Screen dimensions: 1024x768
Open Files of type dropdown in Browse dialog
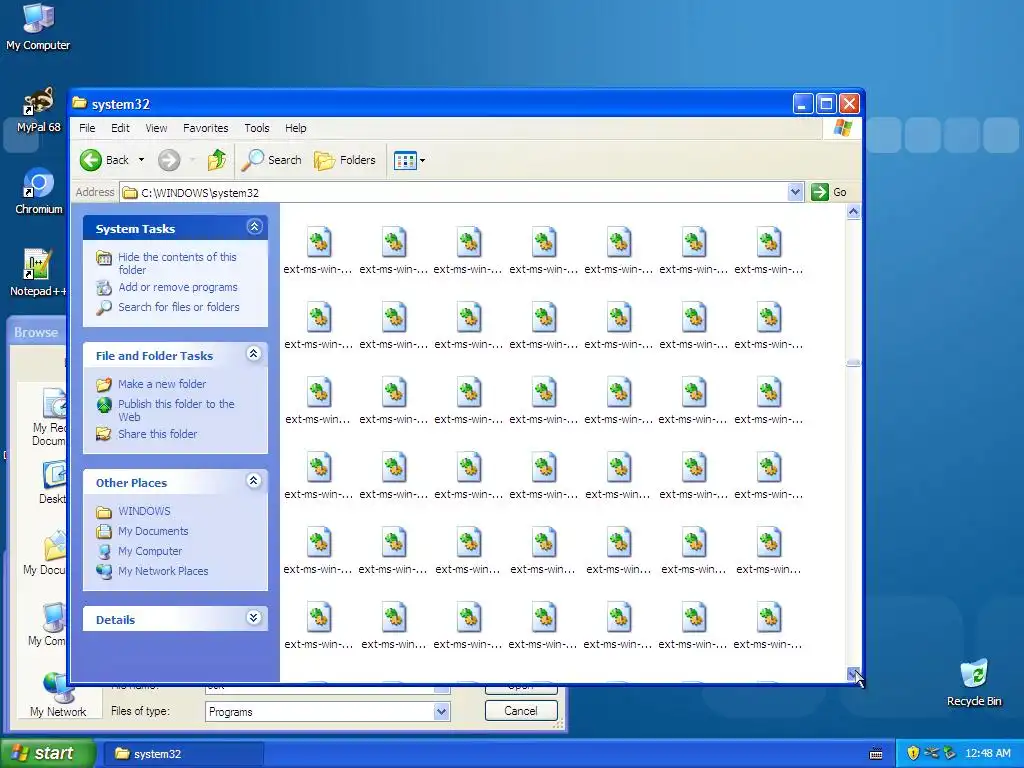coord(441,711)
